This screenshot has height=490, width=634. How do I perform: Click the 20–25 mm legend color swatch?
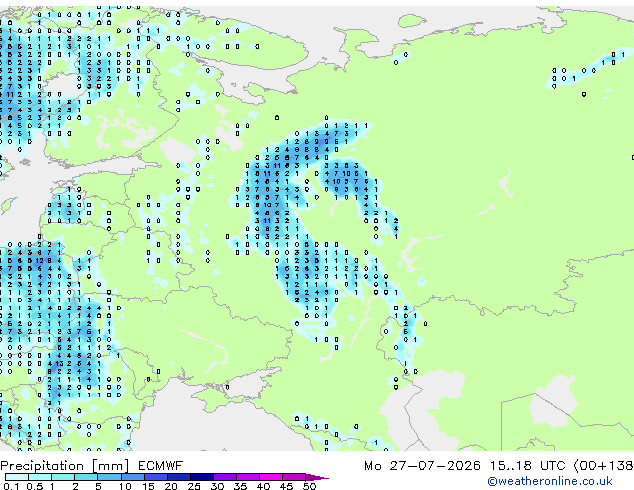click(x=178, y=477)
